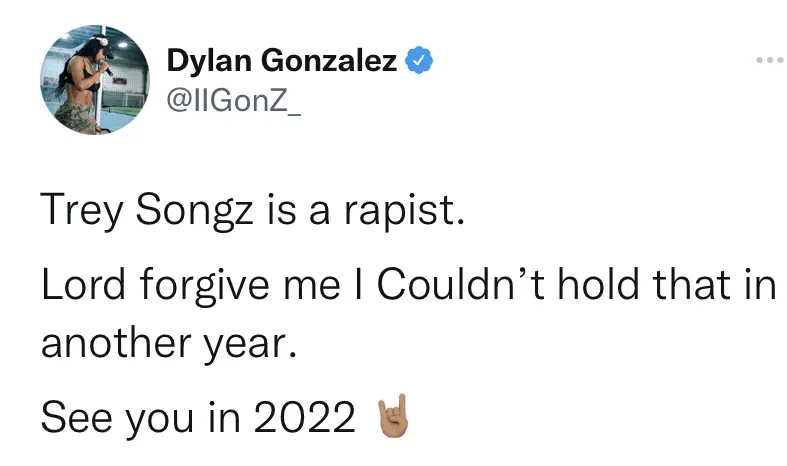
Task: Click the number "2022" in the tweet
Action: pyautogui.click(x=306, y=418)
